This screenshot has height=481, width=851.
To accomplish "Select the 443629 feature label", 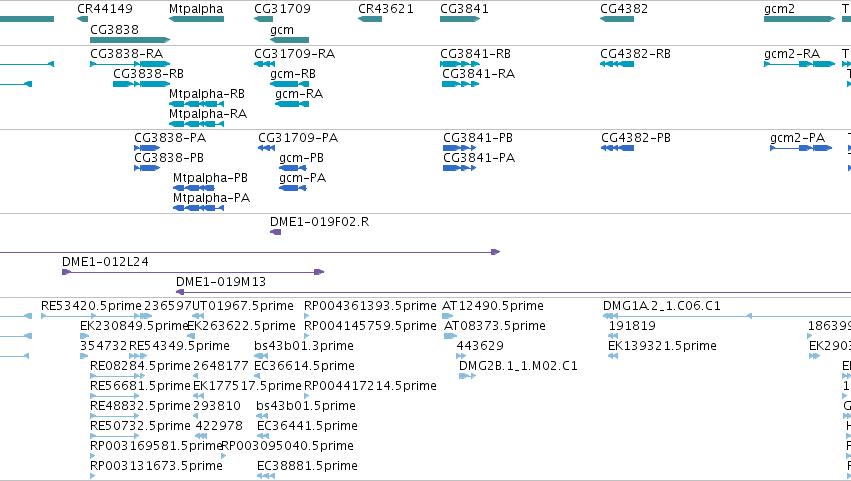I will (480, 346).
